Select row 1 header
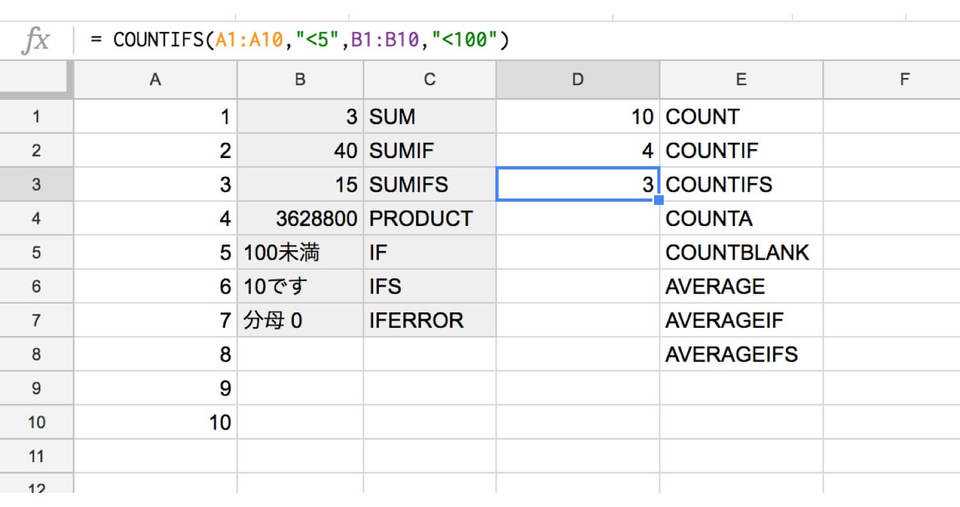Image resolution: width=960 pixels, height=507 pixels. pyautogui.click(x=37, y=116)
